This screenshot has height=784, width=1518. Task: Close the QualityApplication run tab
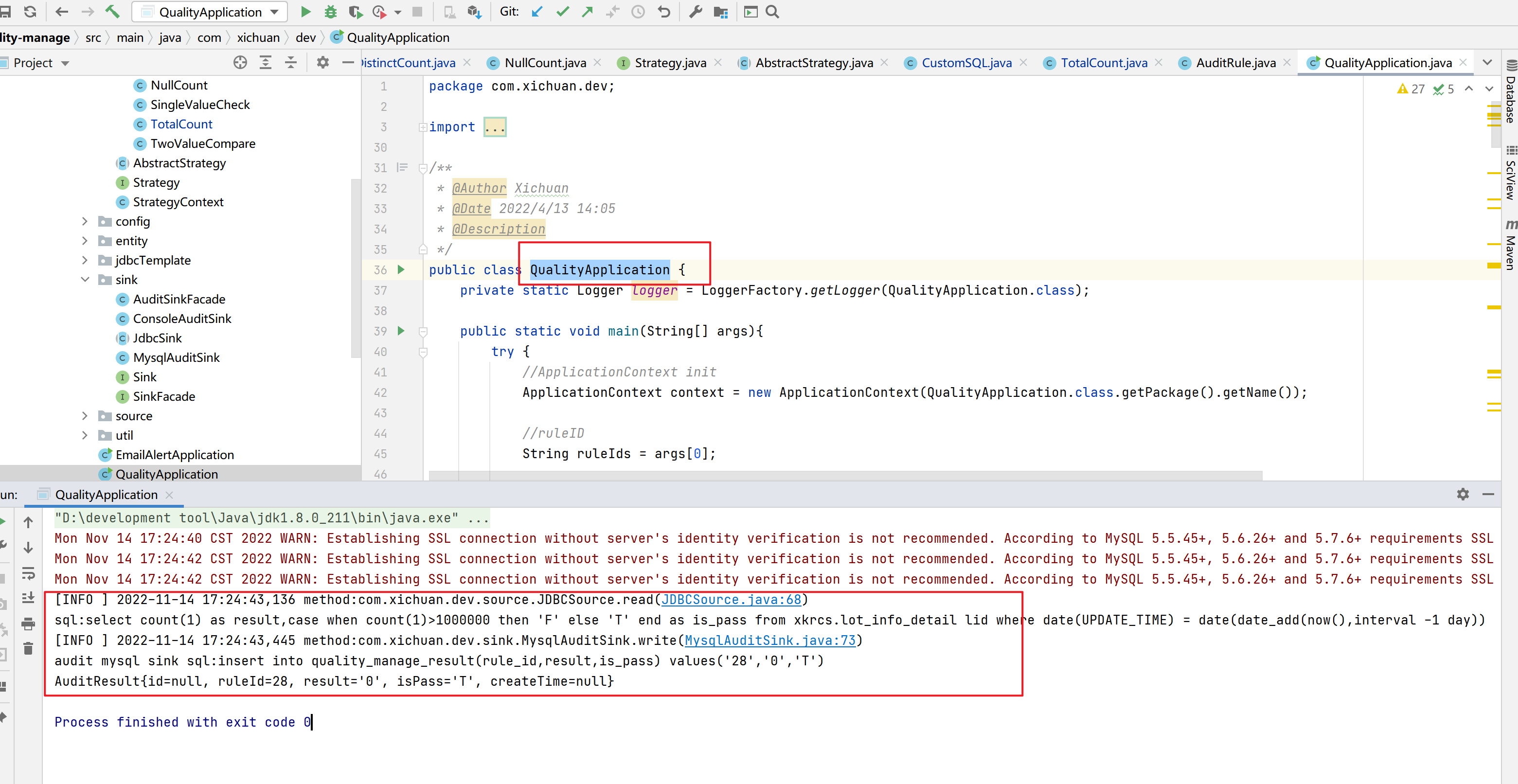170,495
